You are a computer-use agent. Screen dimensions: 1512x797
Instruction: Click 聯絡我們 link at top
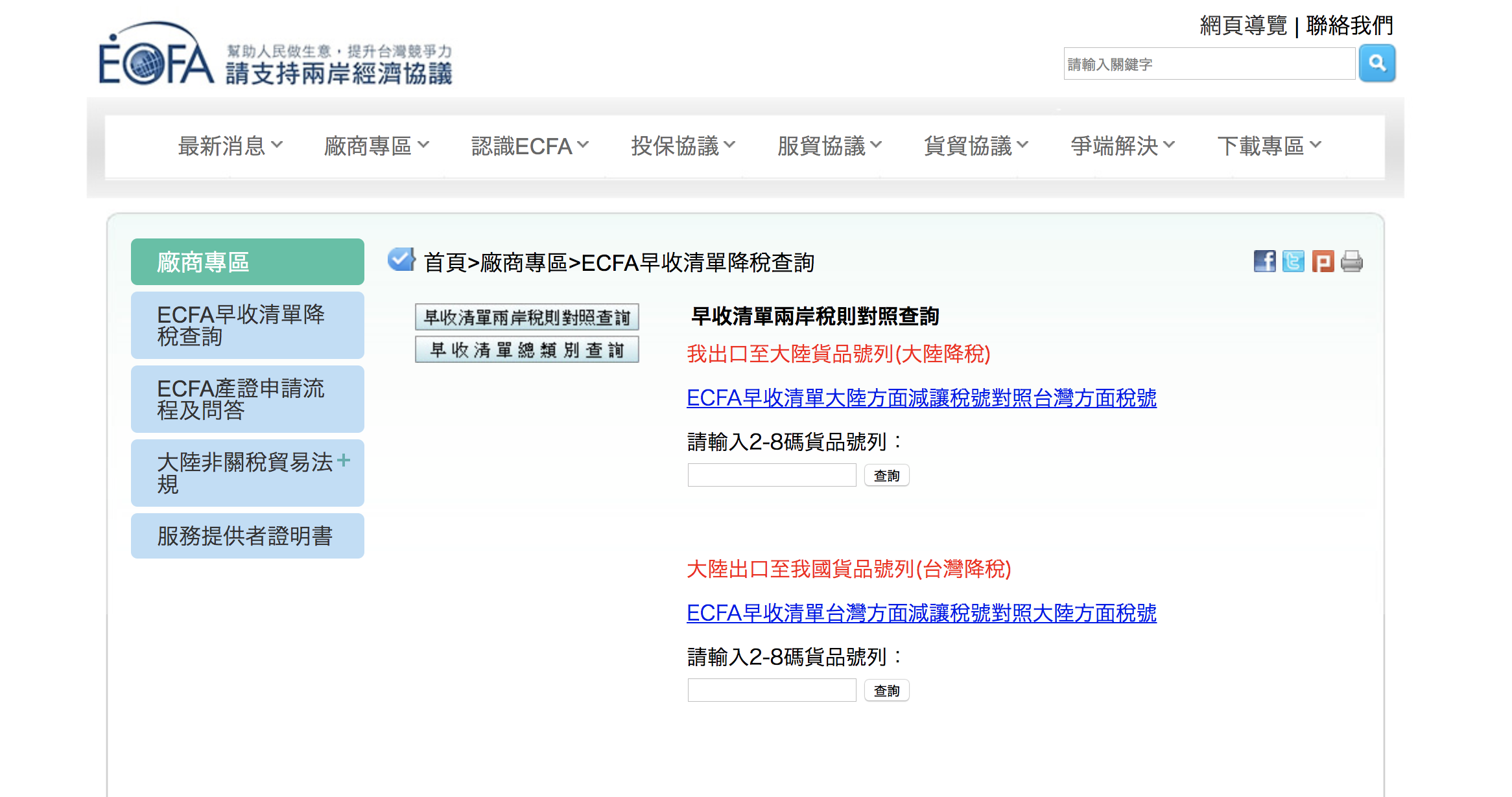pyautogui.click(x=1349, y=26)
